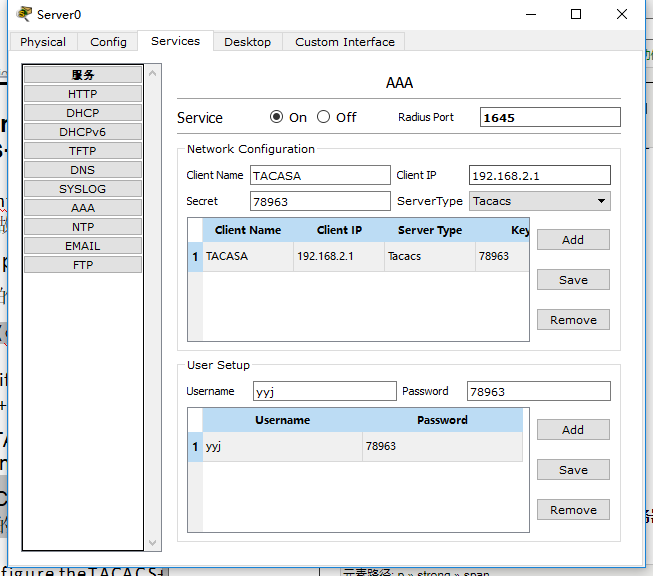Click the Password input field
This screenshot has height=576, width=653.
pyautogui.click(x=538, y=391)
